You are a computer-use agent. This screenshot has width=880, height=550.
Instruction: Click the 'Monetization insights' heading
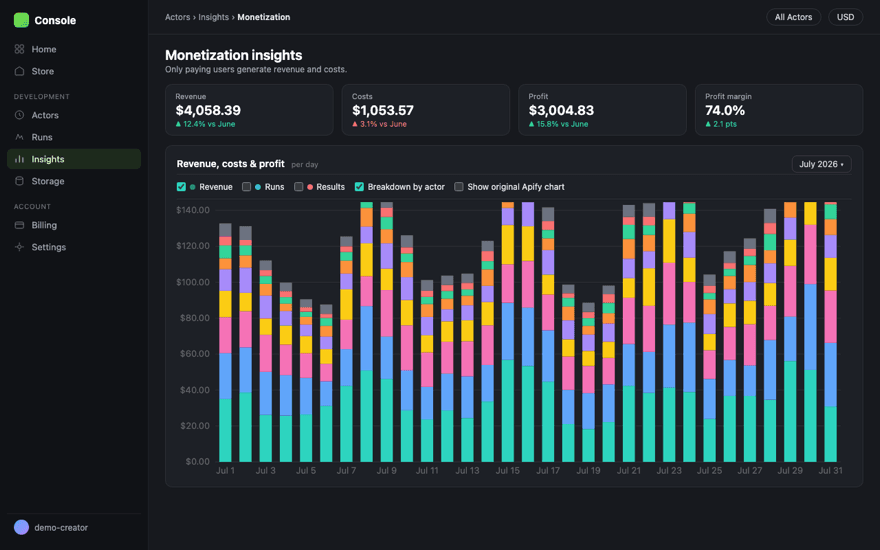pyautogui.click(x=233, y=55)
